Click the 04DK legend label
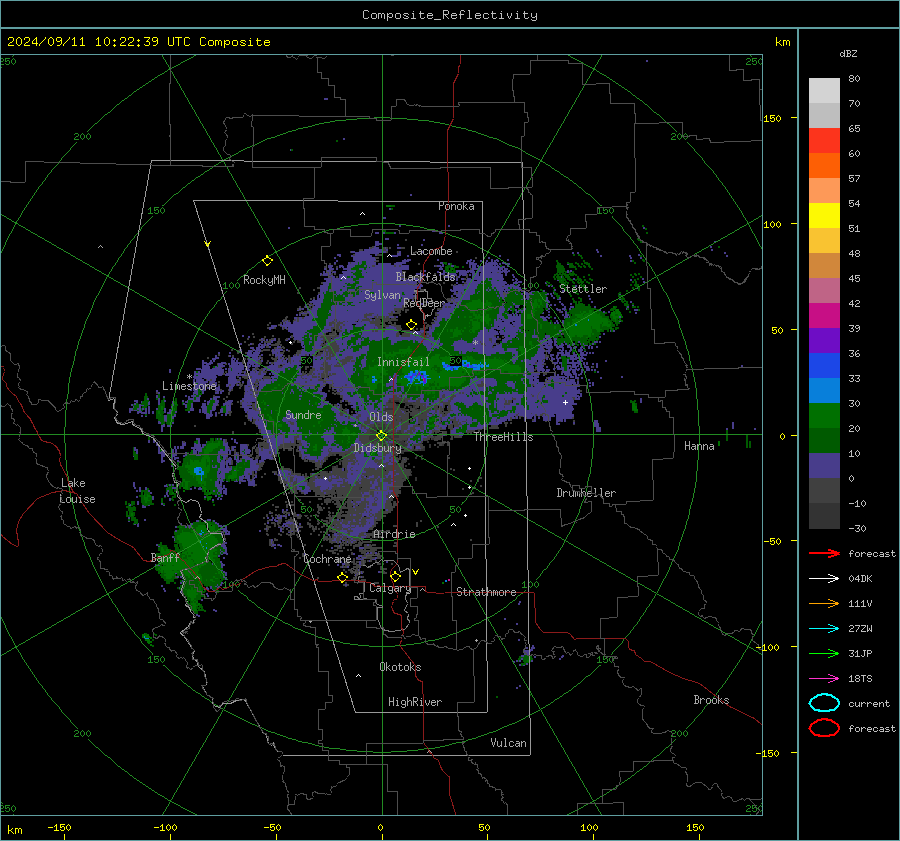Screen dimensions: 900x841 pos(860,579)
